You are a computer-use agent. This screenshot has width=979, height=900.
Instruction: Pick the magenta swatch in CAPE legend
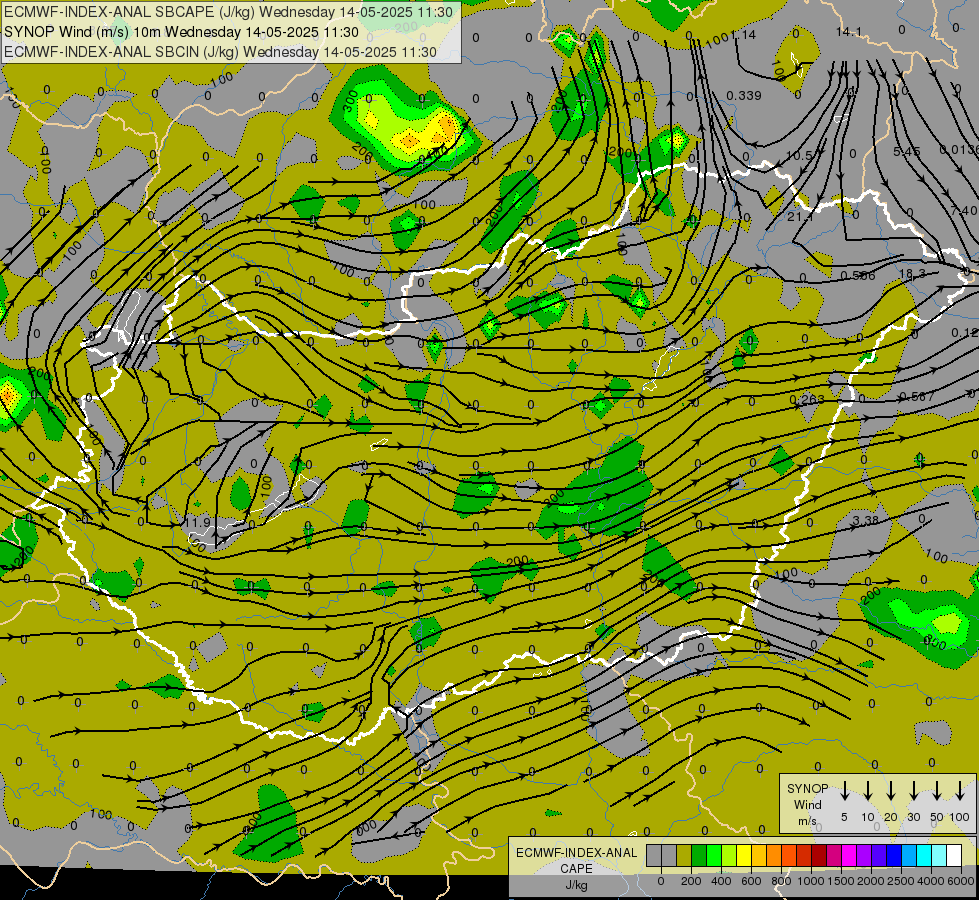click(849, 855)
